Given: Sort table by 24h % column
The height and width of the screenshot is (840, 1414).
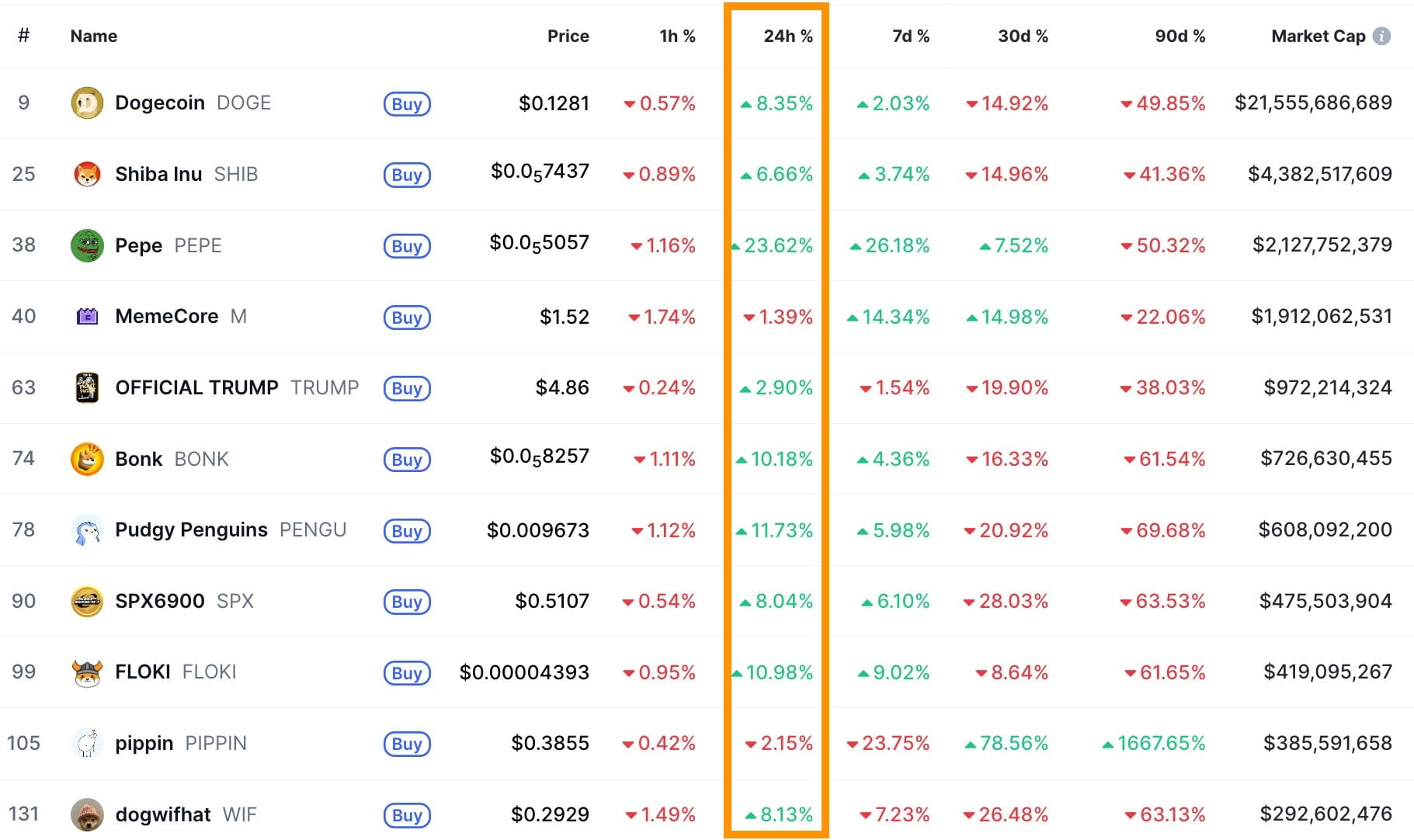Looking at the screenshot, I should 787,36.
